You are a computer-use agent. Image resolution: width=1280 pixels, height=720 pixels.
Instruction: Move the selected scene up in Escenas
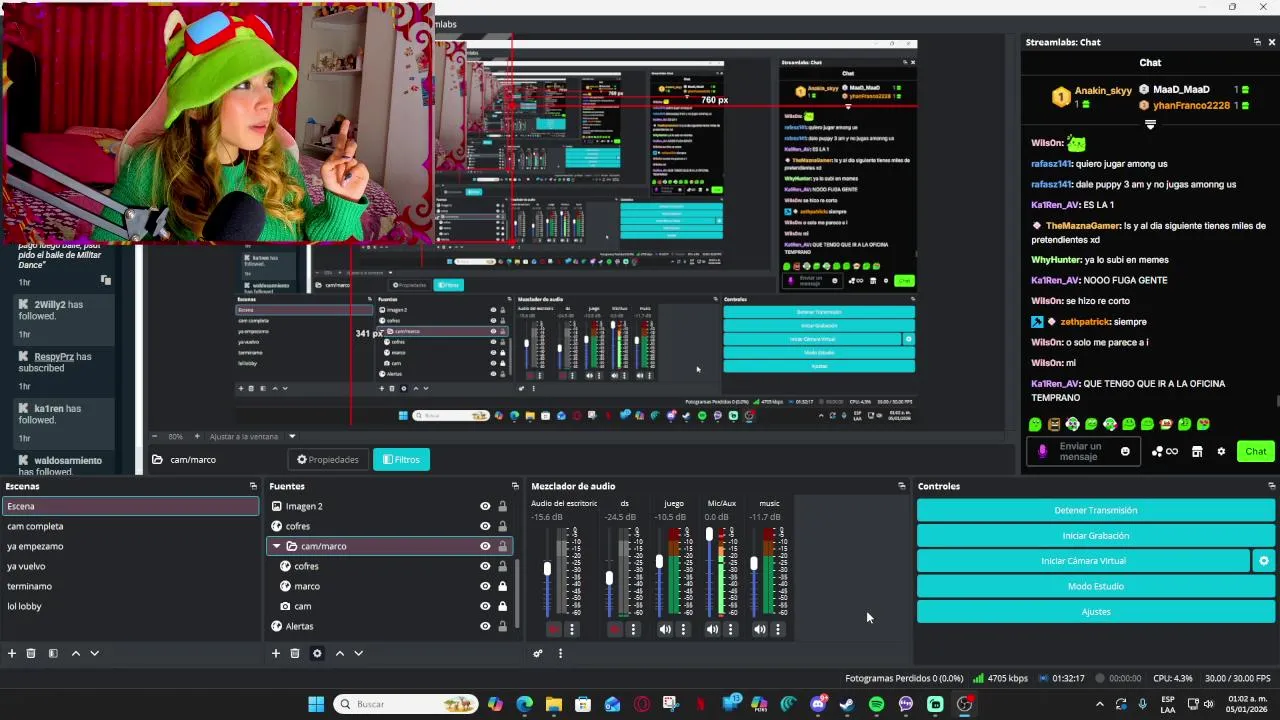[75, 653]
